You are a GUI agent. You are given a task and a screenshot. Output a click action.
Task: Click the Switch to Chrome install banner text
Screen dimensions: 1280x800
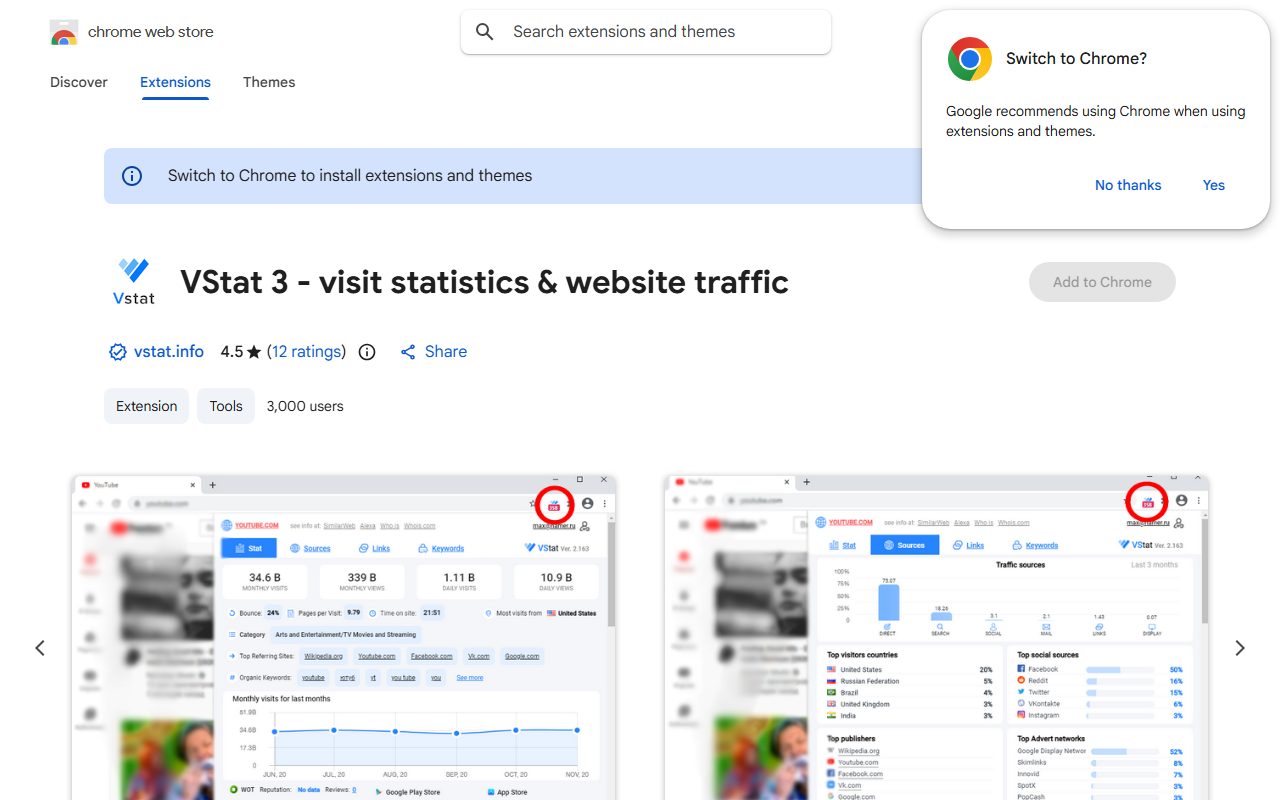[x=350, y=176]
